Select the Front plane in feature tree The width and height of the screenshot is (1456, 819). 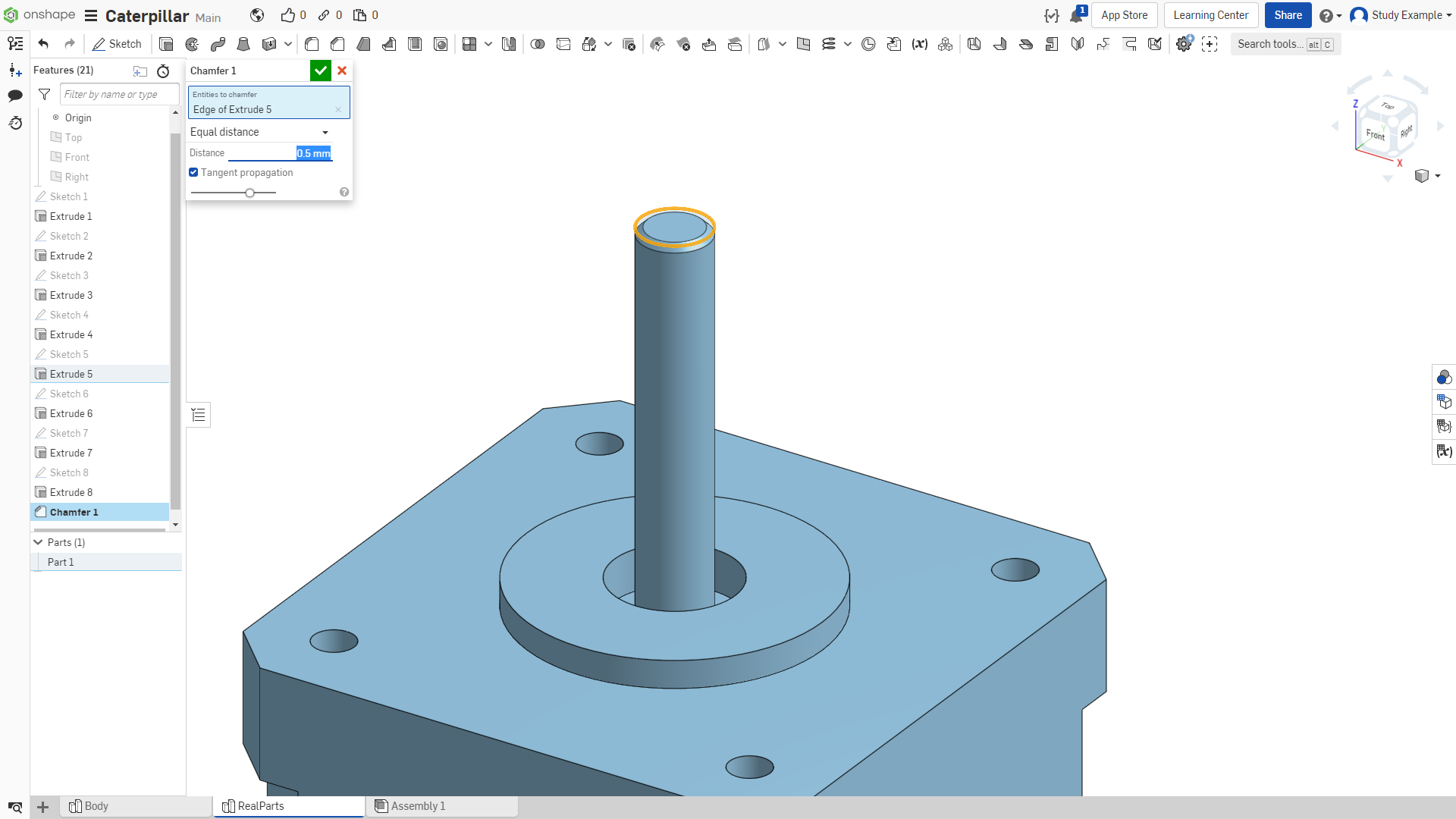tap(101, 157)
